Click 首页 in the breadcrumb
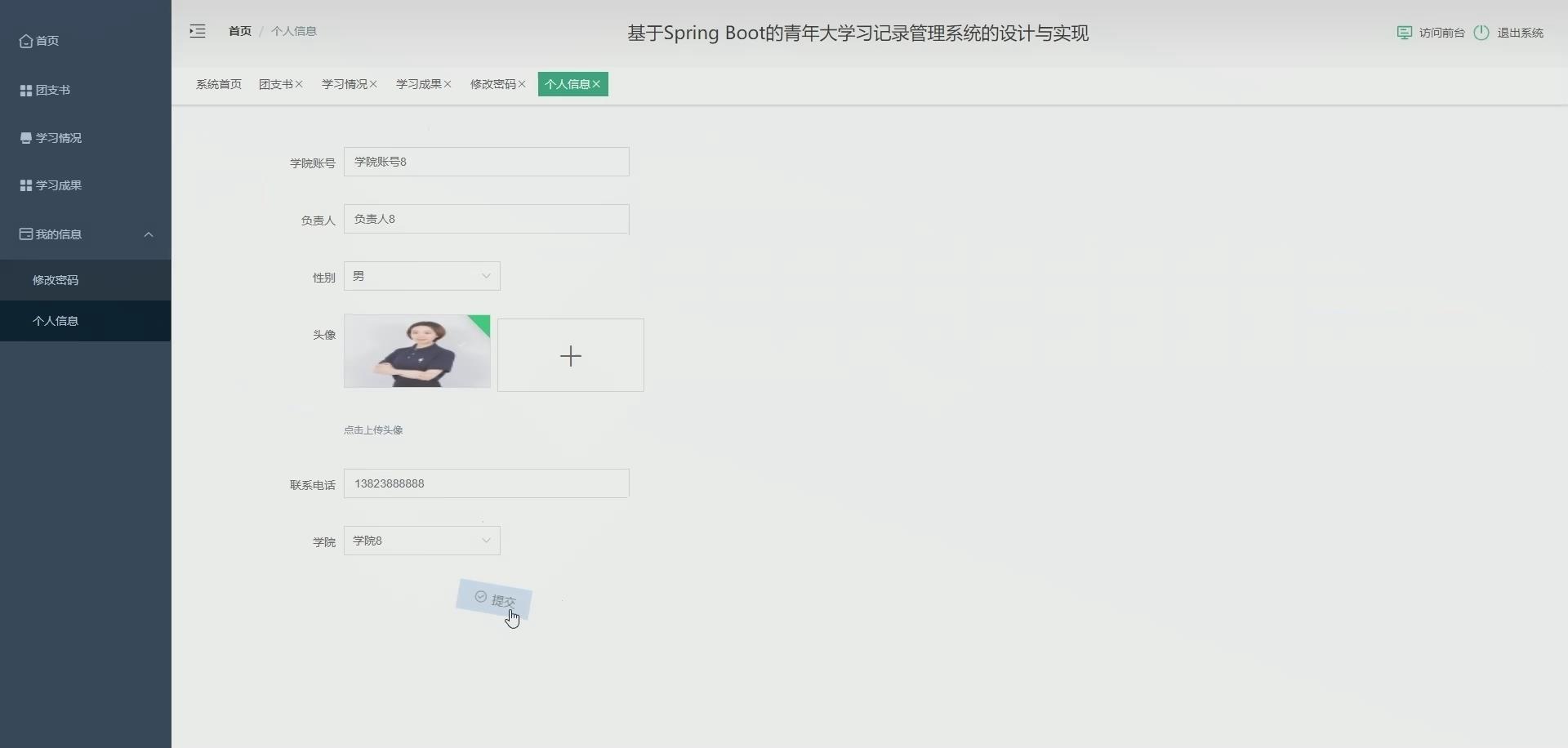The height and width of the screenshot is (748, 1568). tap(240, 31)
